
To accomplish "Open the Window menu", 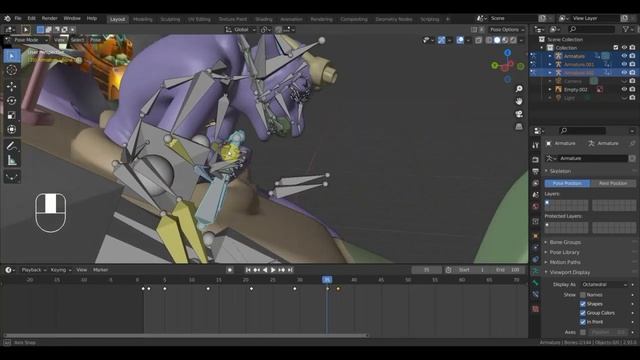I will click(72, 18).
